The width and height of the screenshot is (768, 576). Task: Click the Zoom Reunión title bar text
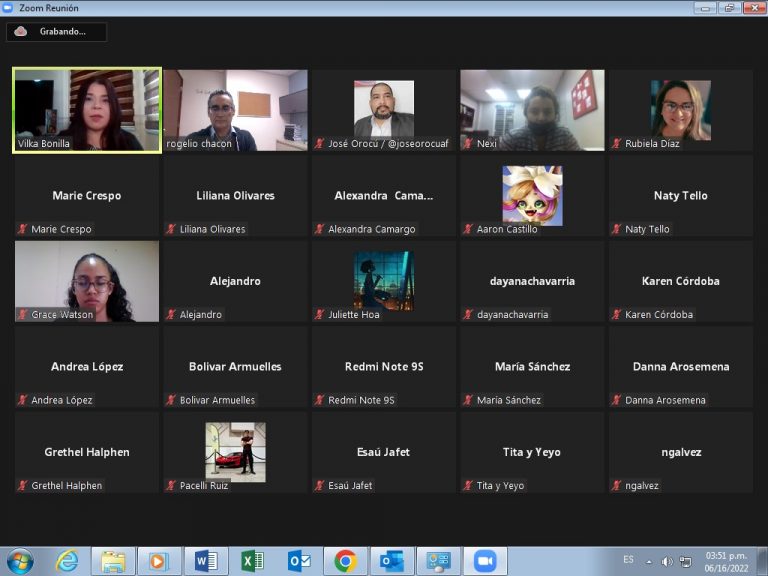[49, 8]
